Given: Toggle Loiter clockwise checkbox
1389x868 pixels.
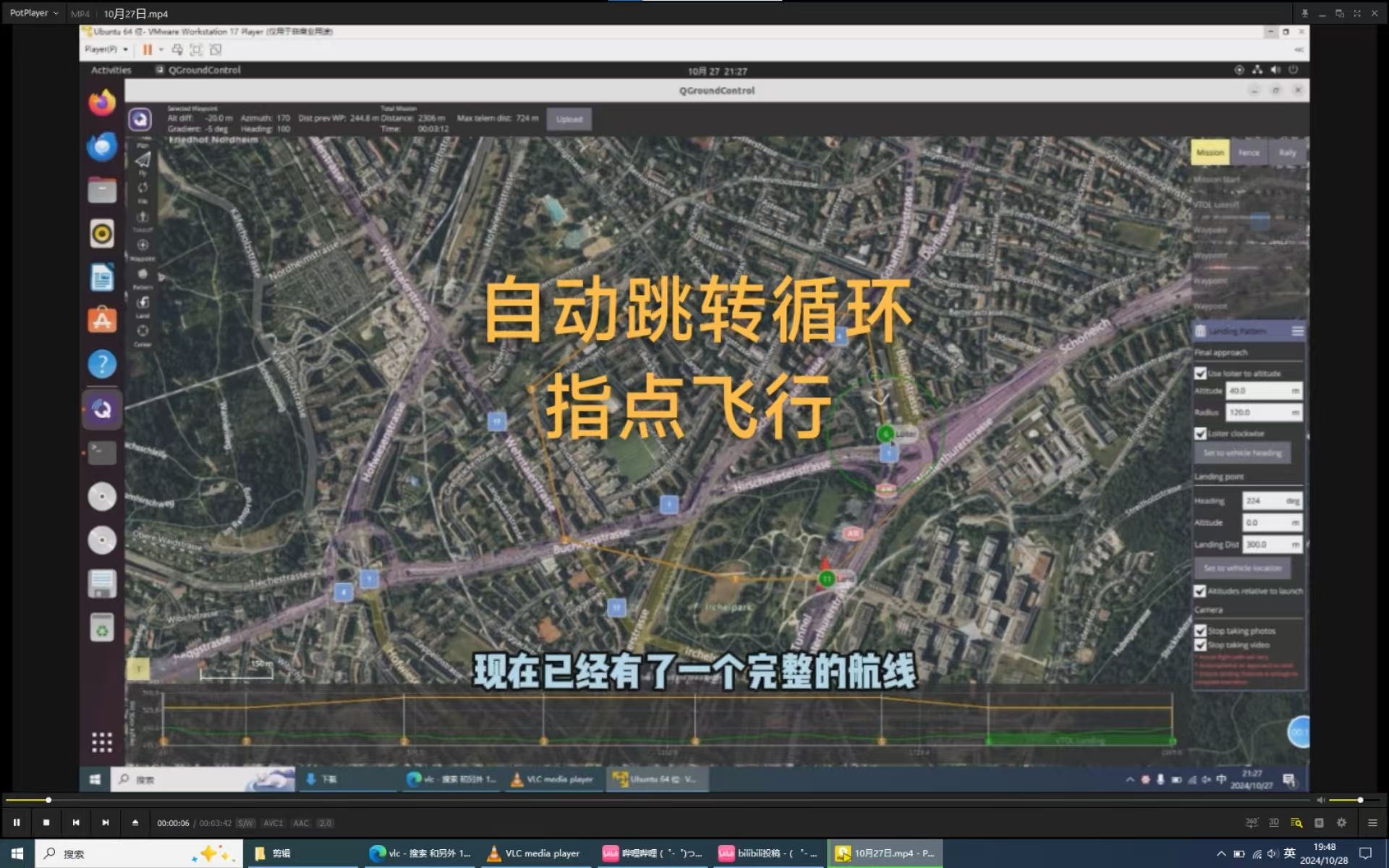Looking at the screenshot, I should tap(1200, 433).
